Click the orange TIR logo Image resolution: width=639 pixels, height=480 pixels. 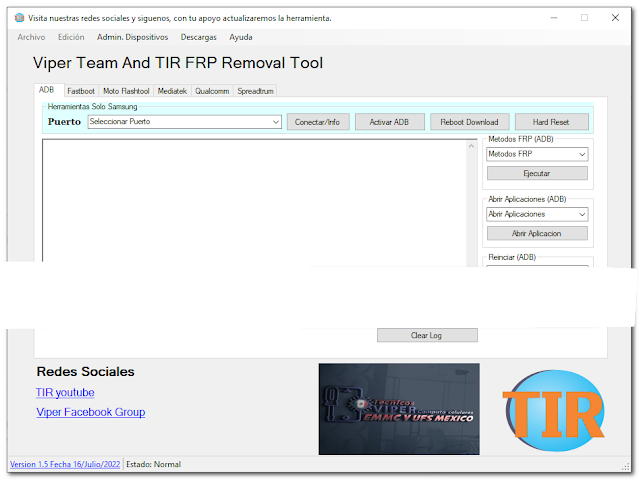coord(554,411)
